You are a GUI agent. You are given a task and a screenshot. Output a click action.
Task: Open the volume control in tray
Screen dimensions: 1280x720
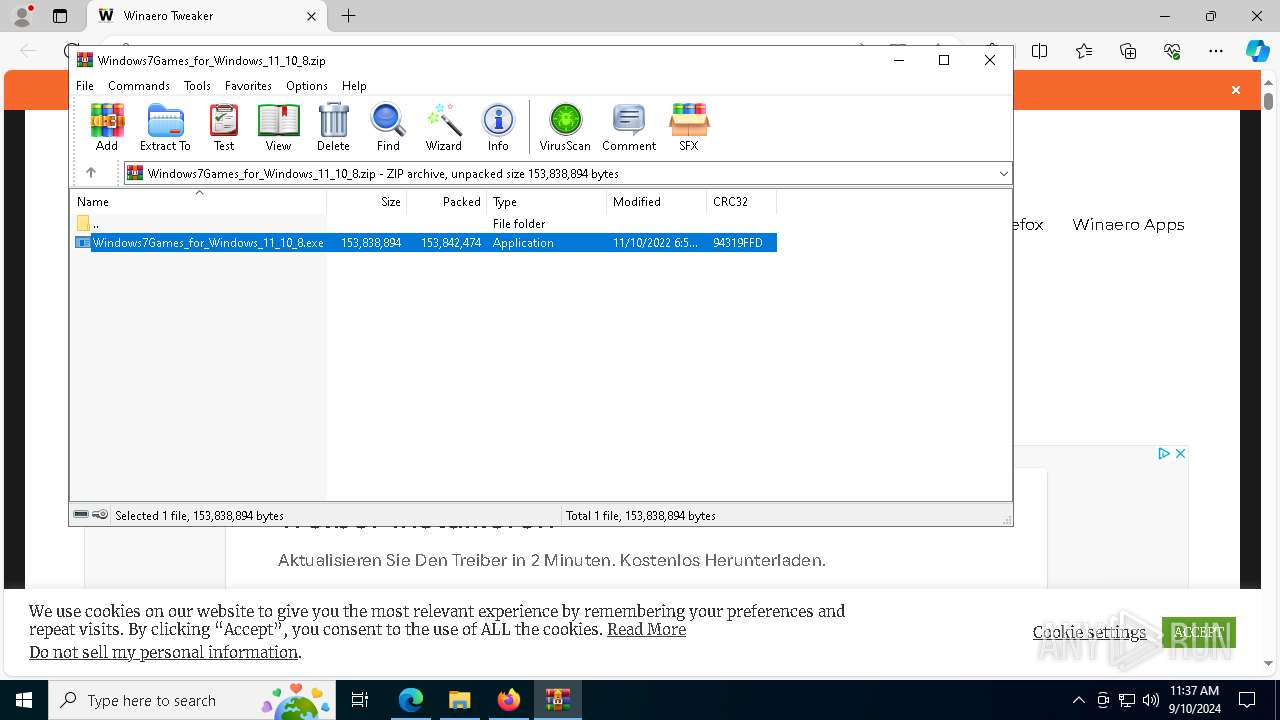coord(1151,700)
